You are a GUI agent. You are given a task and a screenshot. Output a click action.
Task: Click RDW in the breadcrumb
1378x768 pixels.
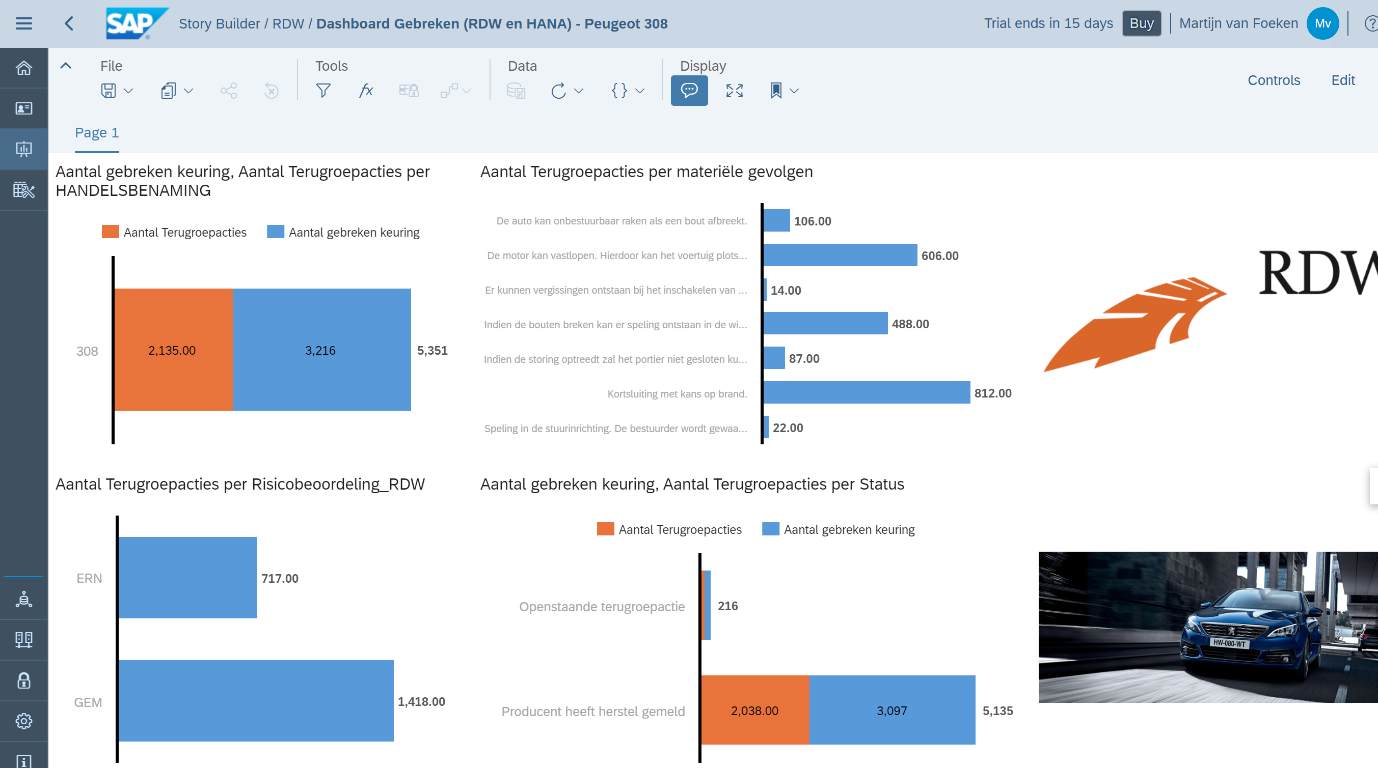[x=289, y=23]
